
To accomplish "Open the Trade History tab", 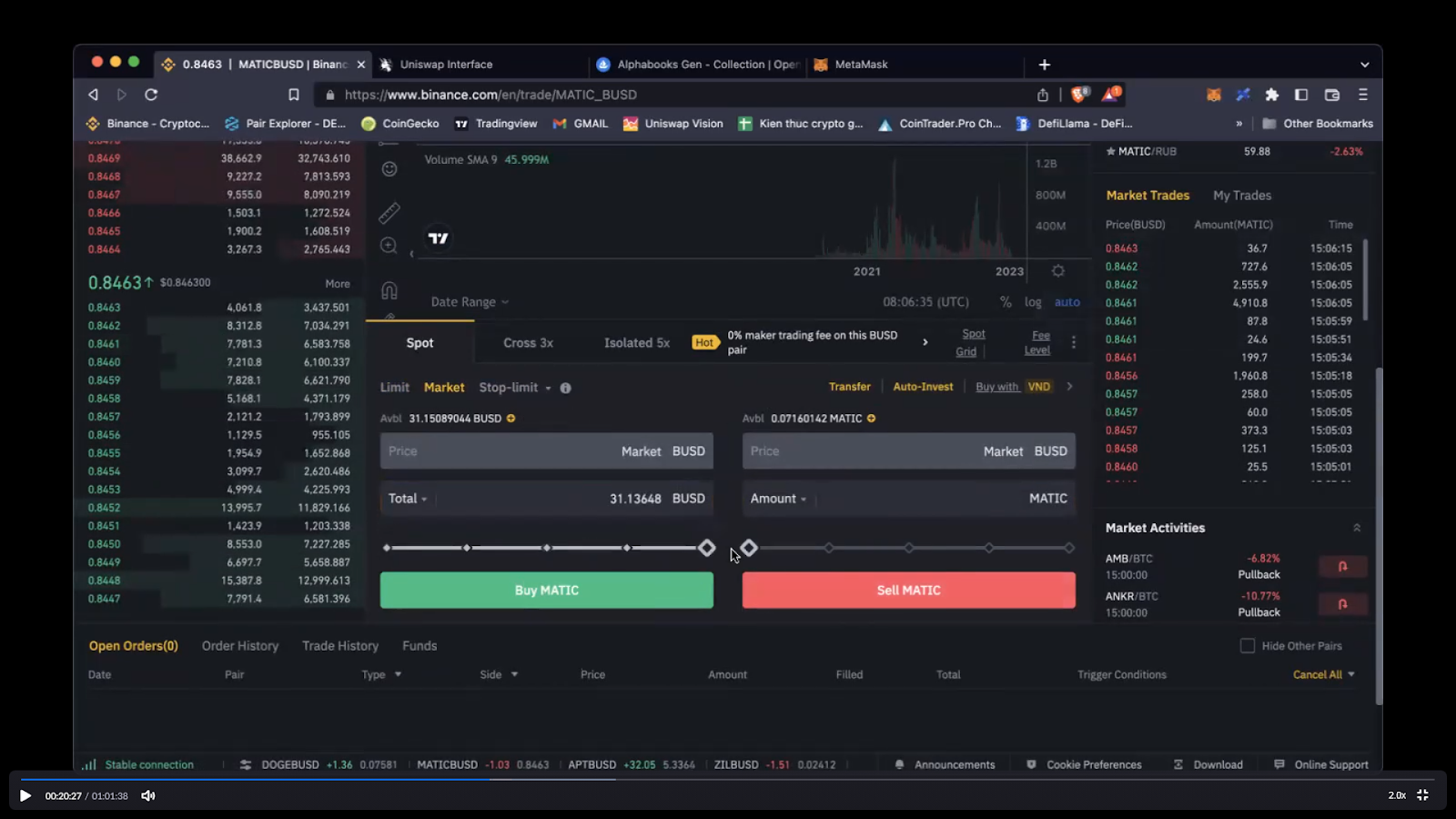I will point(340,646).
